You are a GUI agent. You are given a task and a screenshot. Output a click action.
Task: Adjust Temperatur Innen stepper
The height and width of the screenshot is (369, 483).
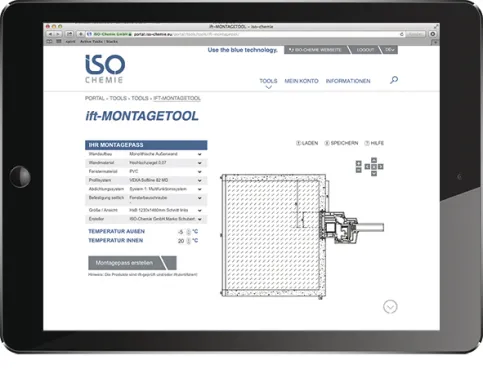[x=188, y=241]
